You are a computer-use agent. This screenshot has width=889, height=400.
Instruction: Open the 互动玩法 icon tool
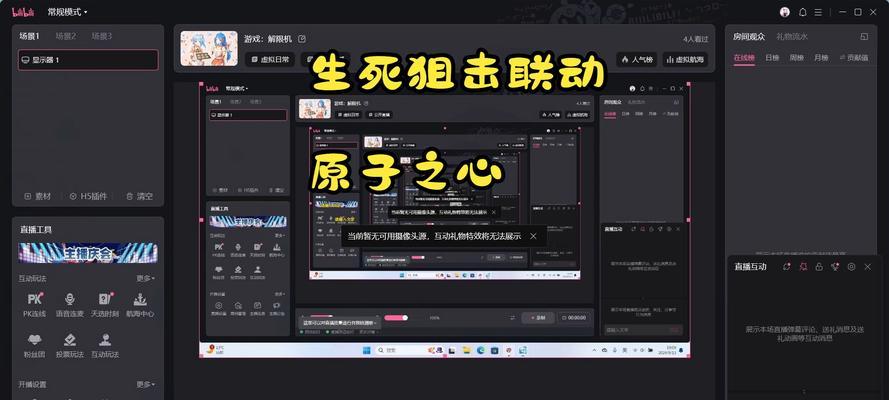tap(105, 346)
